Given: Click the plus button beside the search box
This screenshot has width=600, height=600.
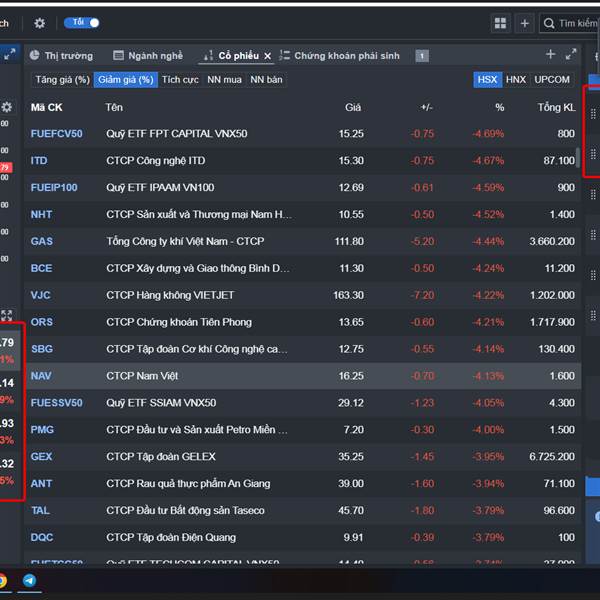Looking at the screenshot, I should coord(525,23).
